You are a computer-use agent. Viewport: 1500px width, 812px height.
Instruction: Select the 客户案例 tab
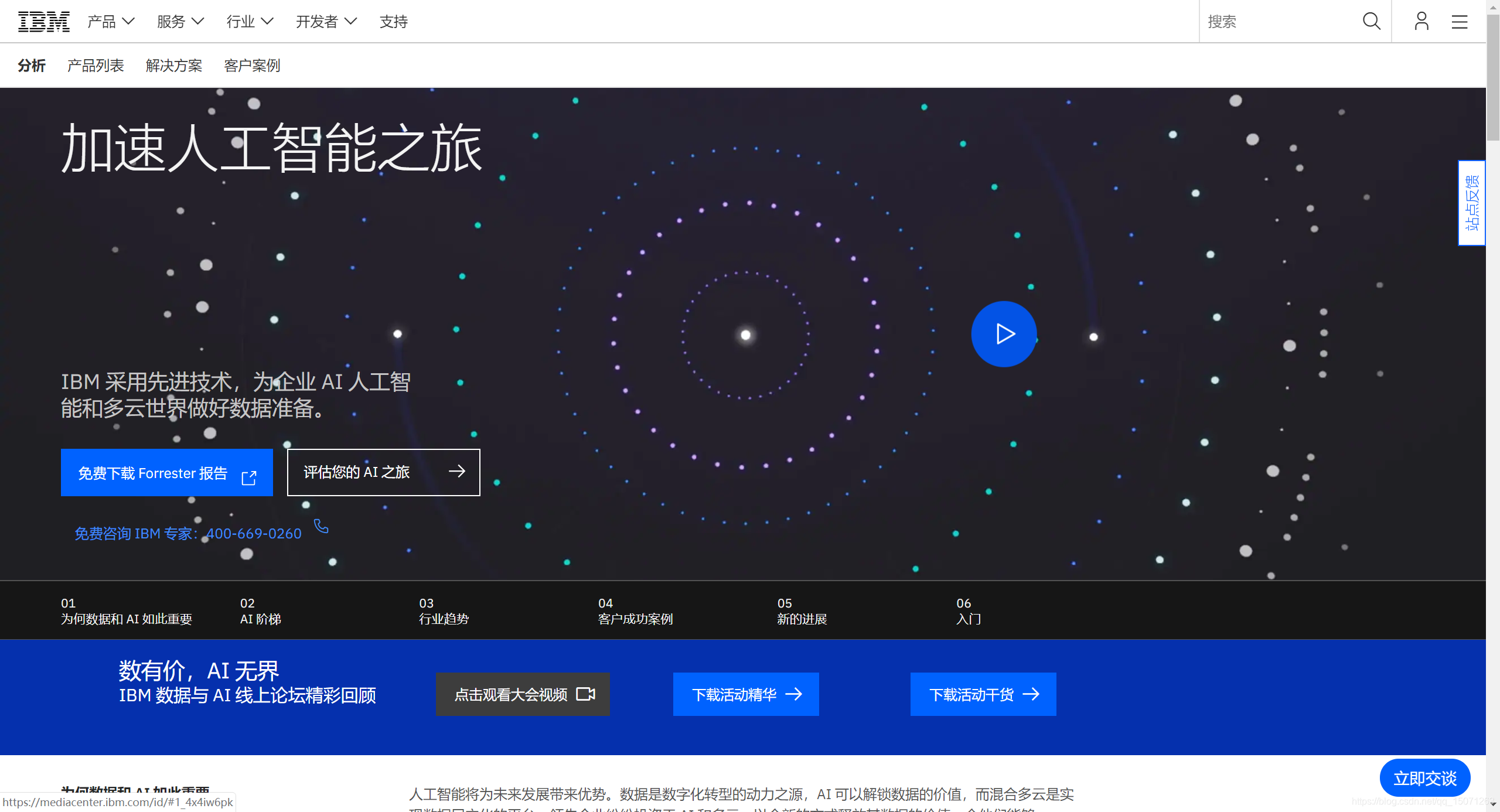(x=252, y=65)
